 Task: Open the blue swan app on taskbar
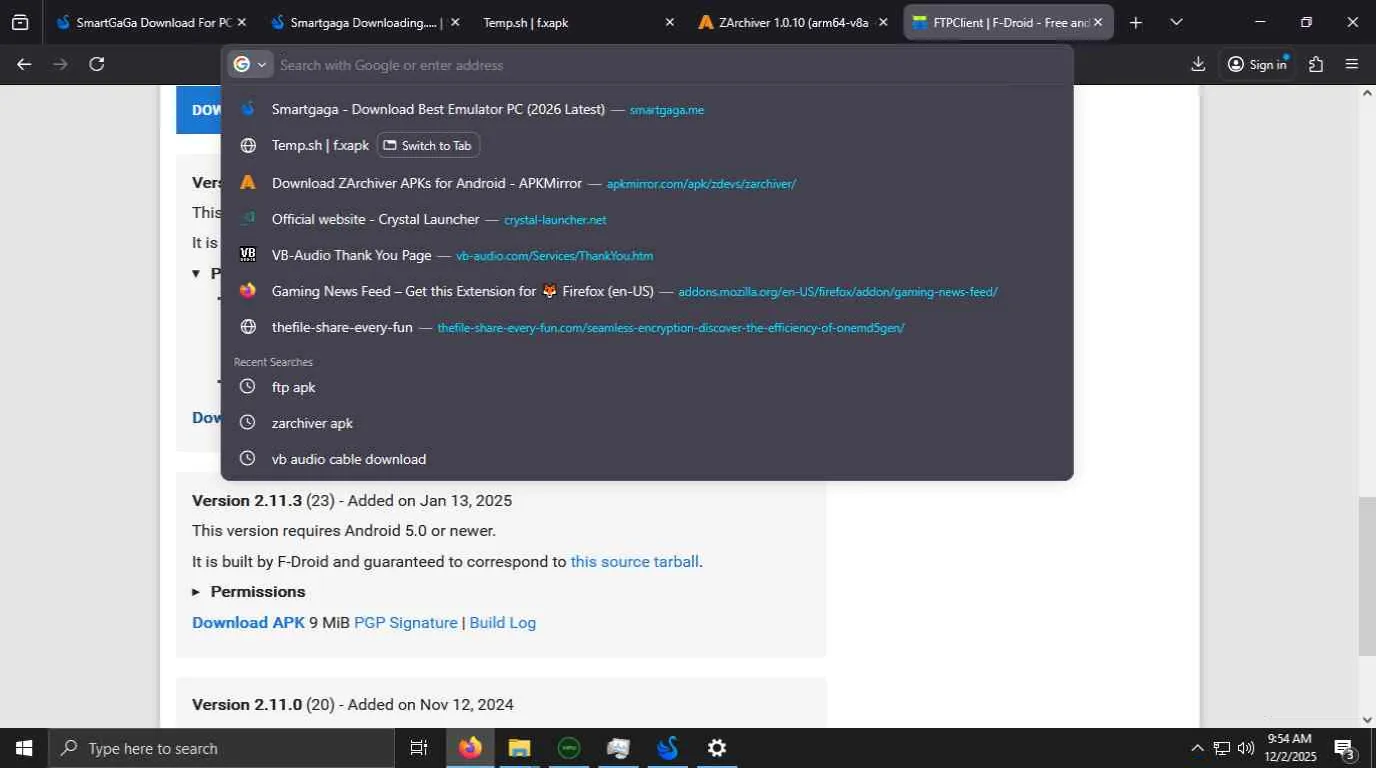(x=668, y=748)
